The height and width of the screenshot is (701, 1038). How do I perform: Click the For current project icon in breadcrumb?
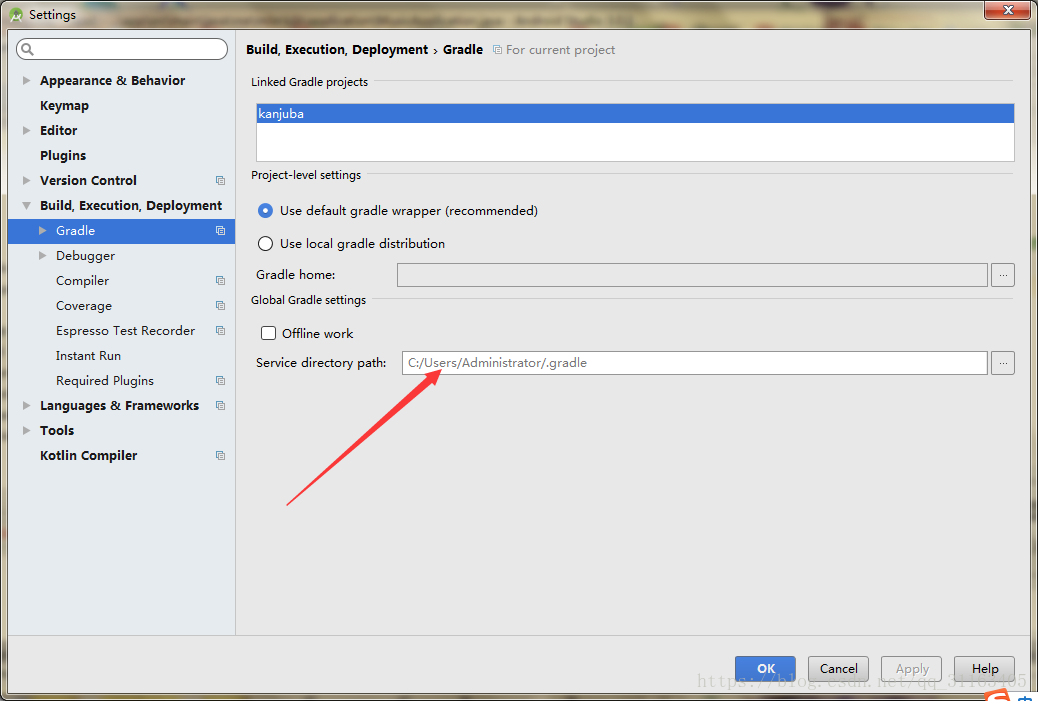point(497,49)
